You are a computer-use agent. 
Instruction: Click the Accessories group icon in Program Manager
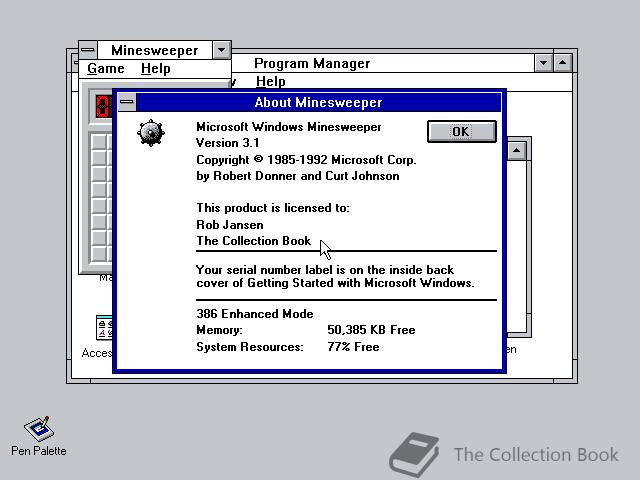tap(103, 328)
